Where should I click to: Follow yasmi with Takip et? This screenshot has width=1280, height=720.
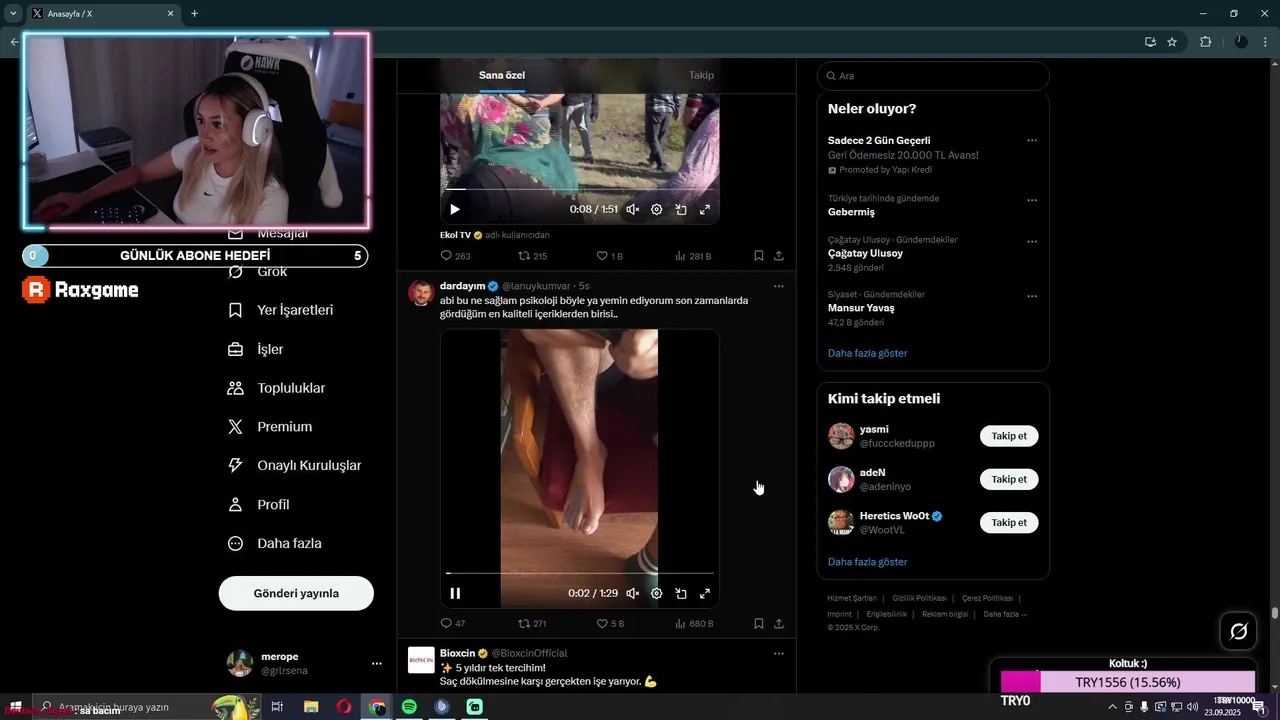click(1009, 436)
